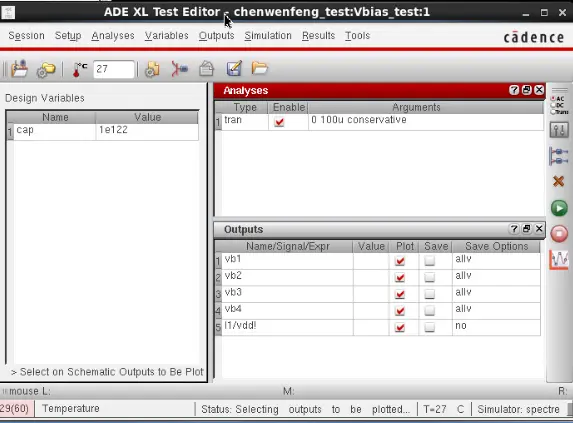Open the Outputs menu

[216, 36]
